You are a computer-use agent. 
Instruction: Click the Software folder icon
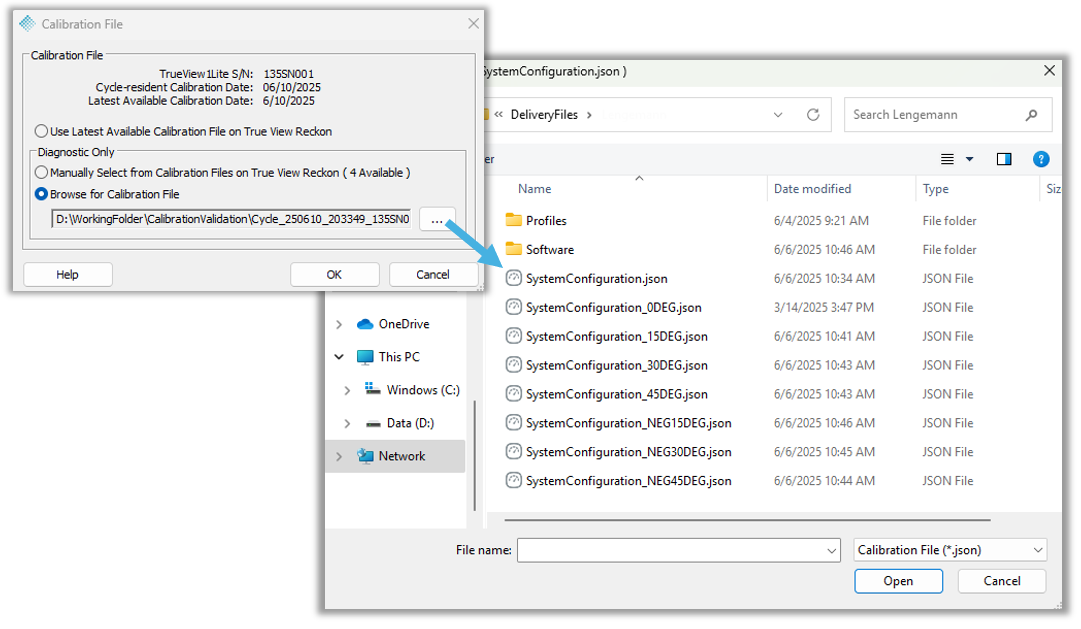(x=514, y=249)
